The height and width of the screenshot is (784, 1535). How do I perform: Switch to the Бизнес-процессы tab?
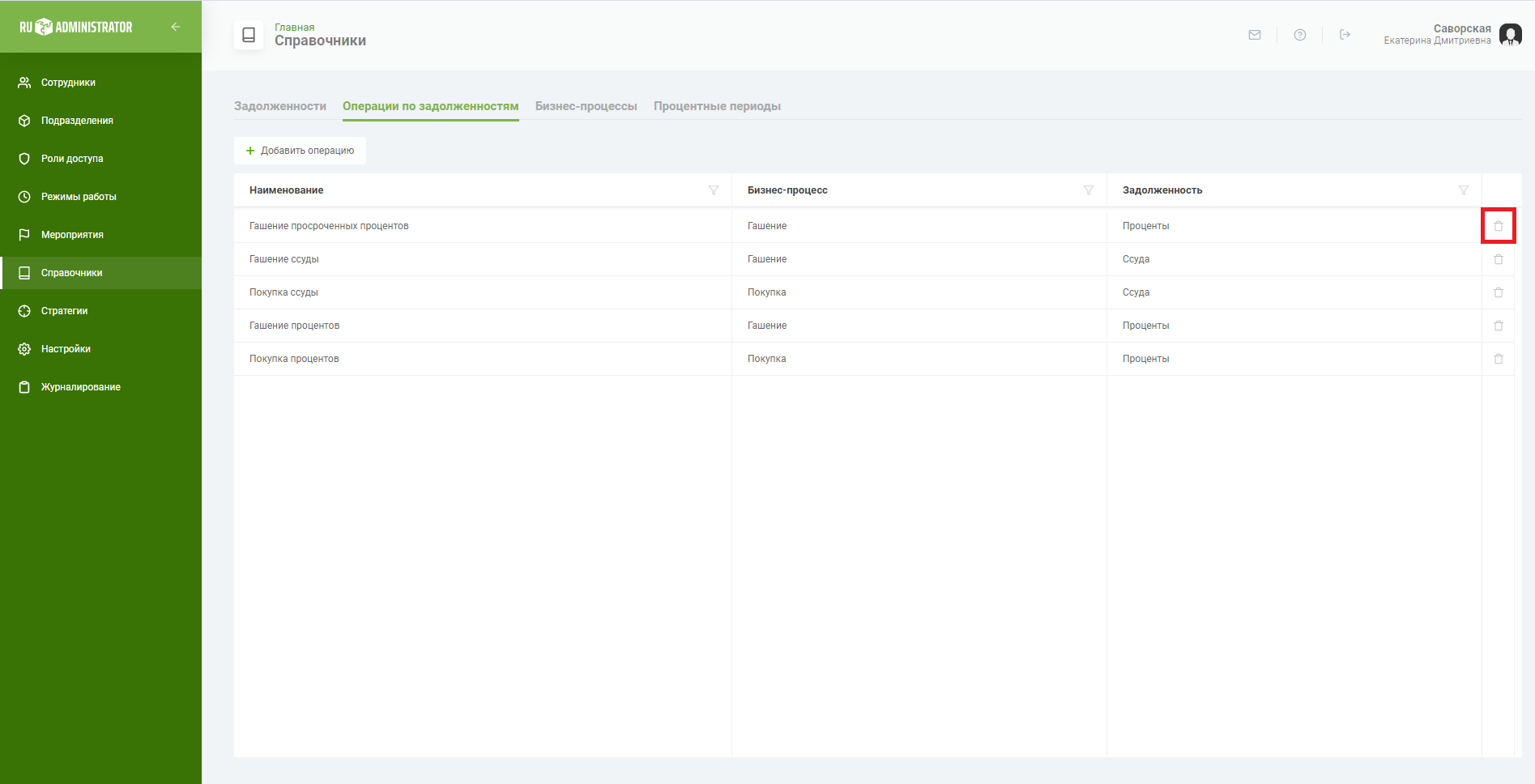coord(586,106)
